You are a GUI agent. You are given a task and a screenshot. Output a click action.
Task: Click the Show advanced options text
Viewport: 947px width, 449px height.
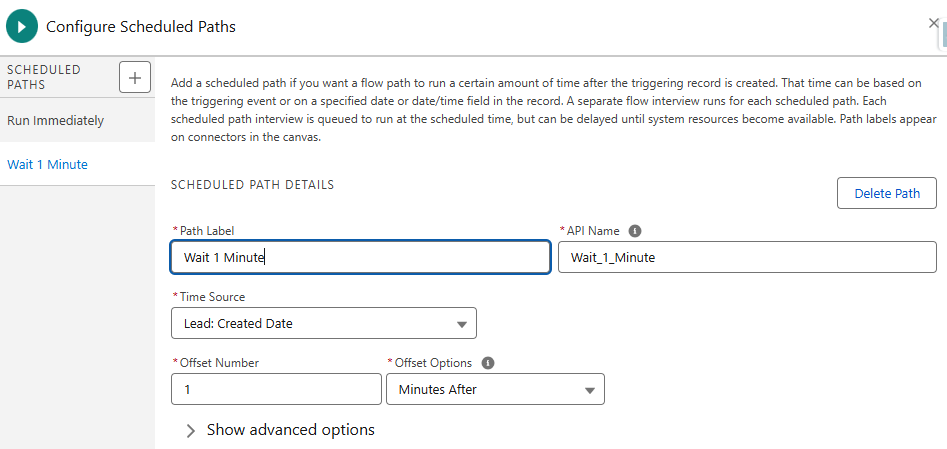click(290, 430)
